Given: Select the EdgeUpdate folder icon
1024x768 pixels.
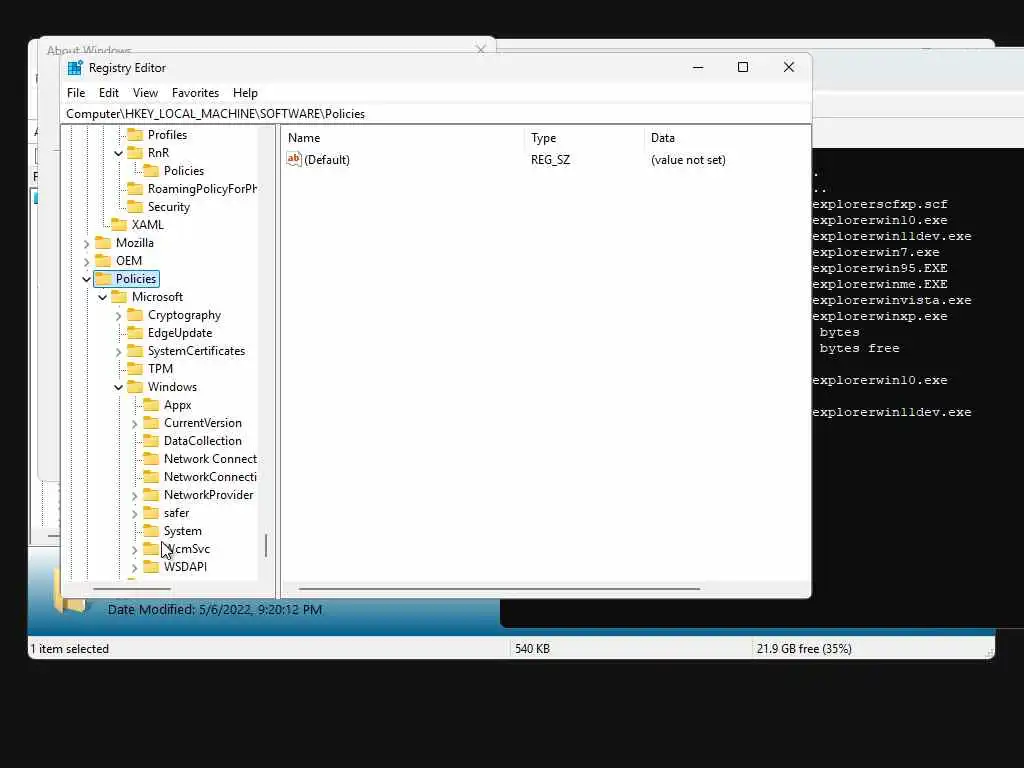Looking at the screenshot, I should [x=135, y=333].
